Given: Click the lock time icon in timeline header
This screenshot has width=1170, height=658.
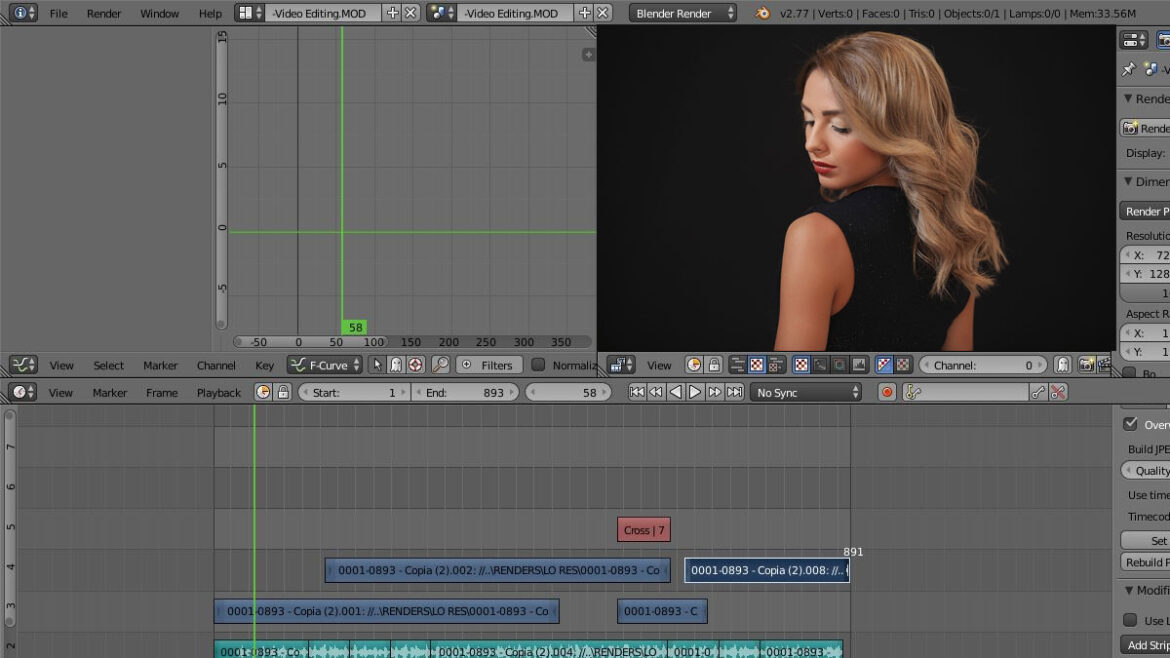Looking at the screenshot, I should tap(283, 393).
